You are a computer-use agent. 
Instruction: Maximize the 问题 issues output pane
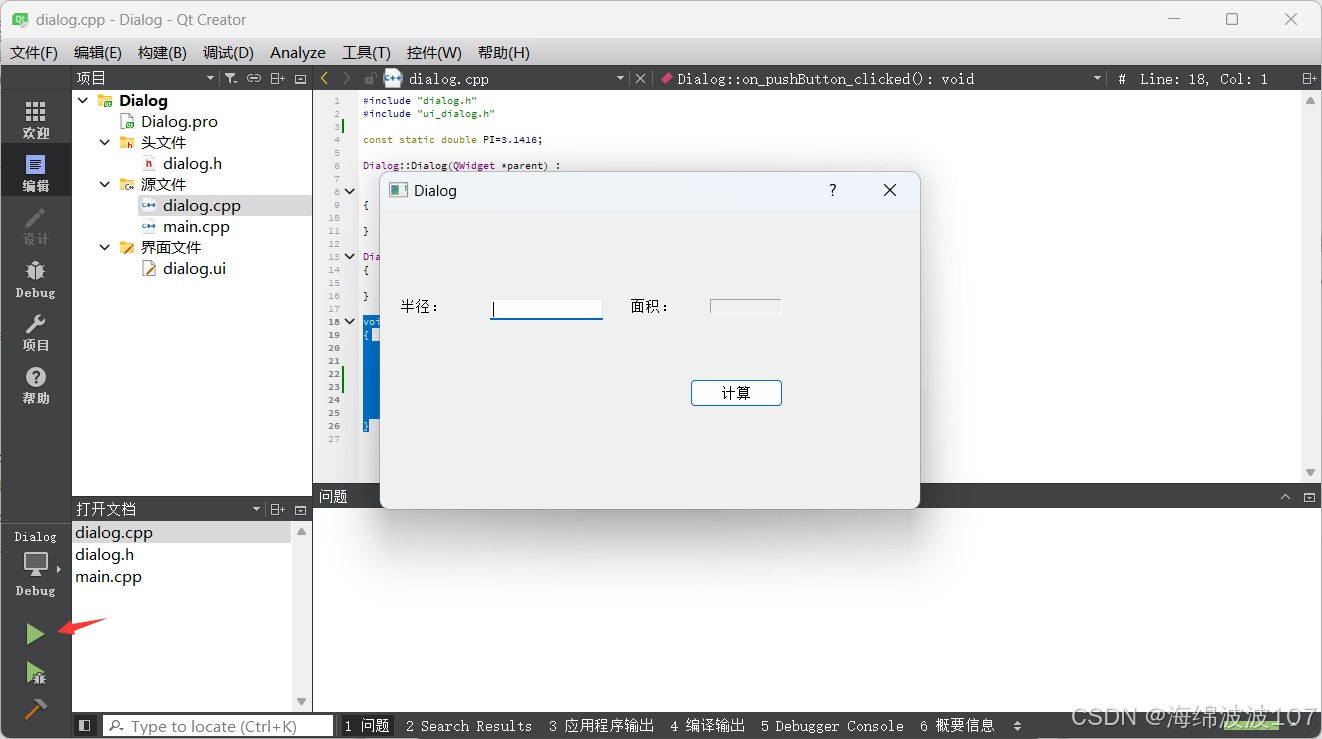[x=1309, y=496]
